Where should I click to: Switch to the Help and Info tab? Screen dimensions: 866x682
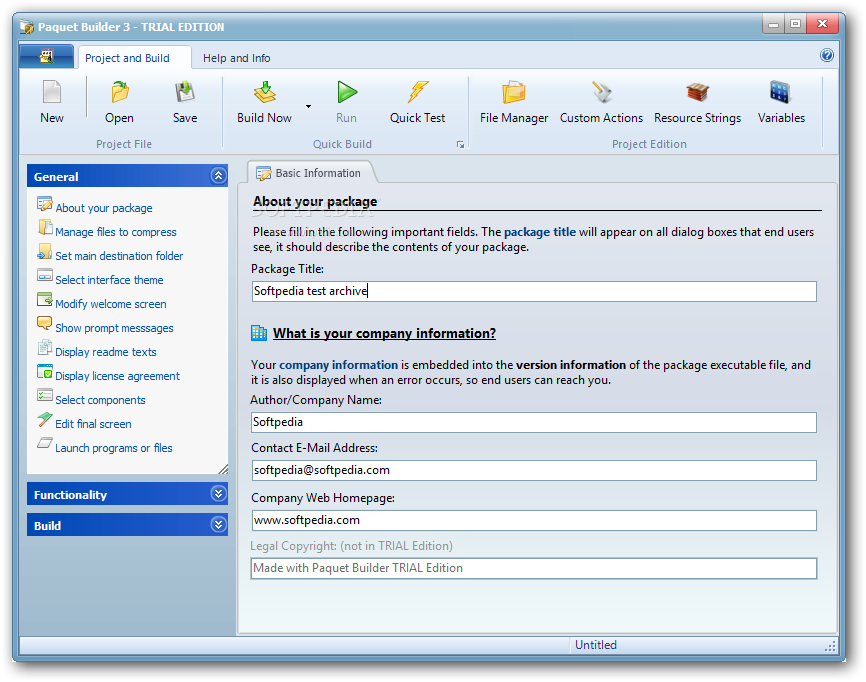[x=236, y=58]
